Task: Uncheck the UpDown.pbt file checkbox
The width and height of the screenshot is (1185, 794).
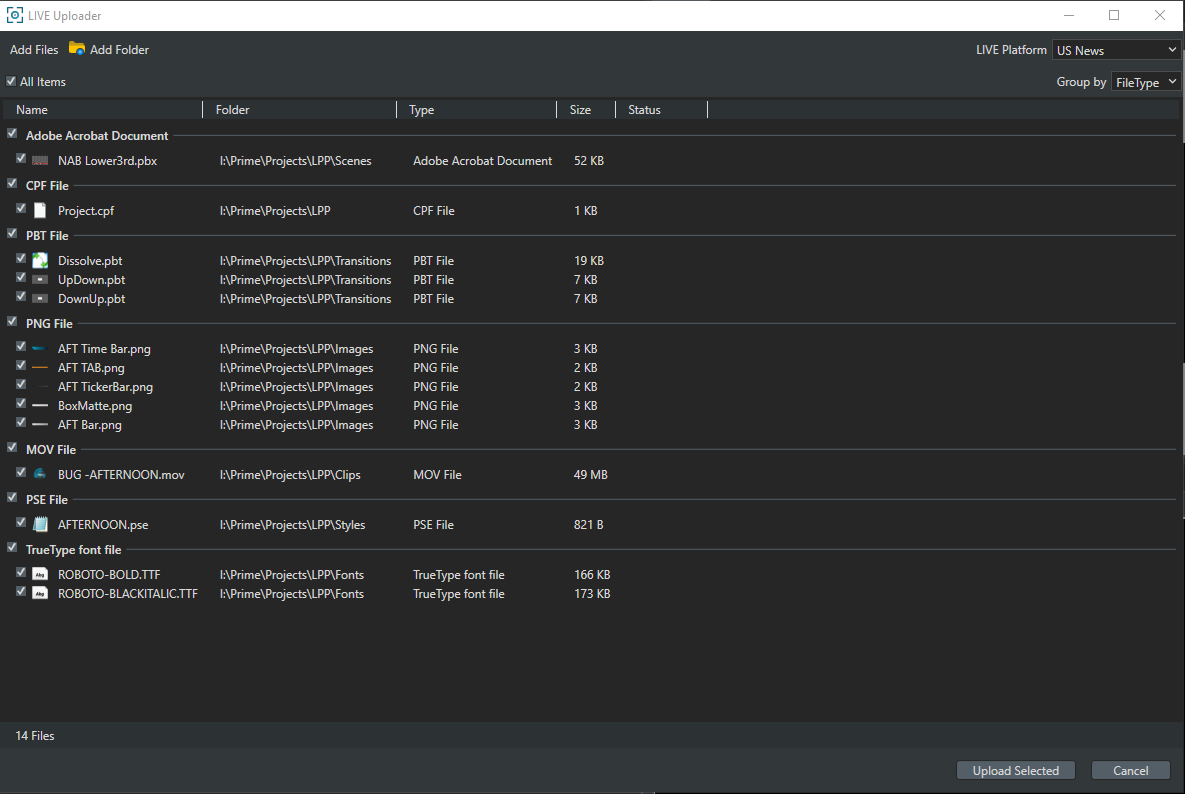Action: [21, 279]
